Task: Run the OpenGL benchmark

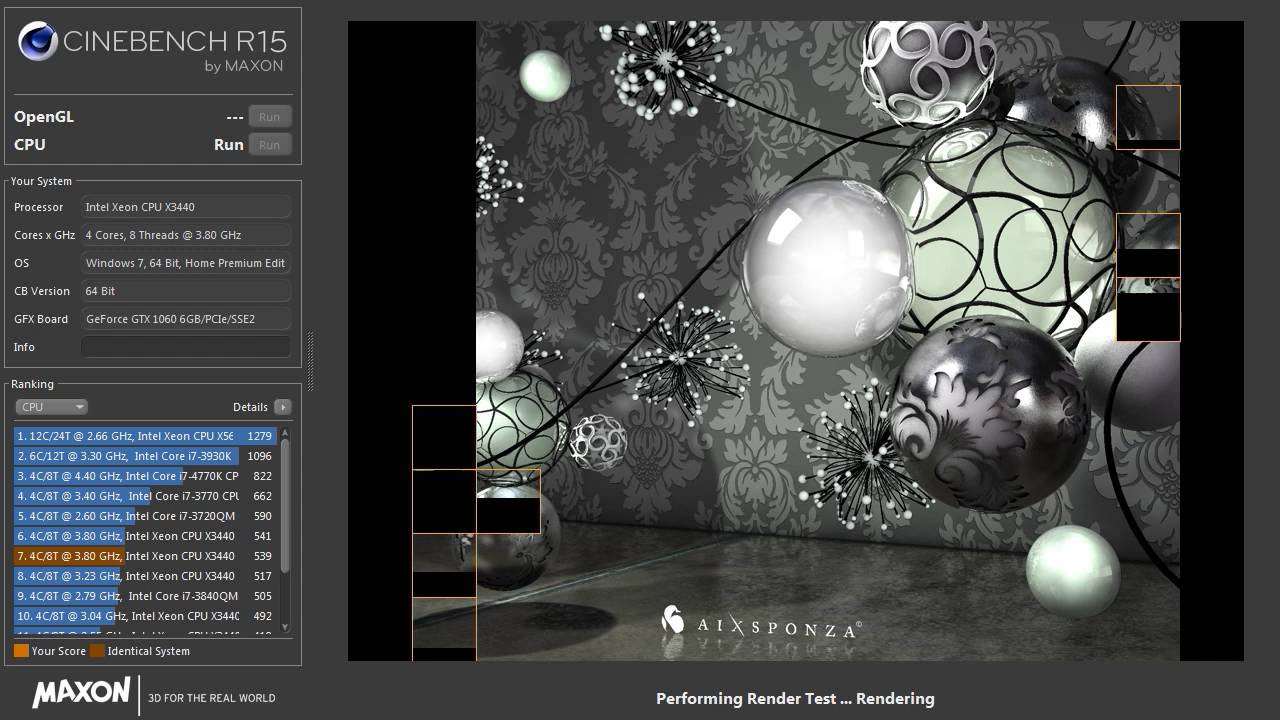Action: tap(269, 117)
